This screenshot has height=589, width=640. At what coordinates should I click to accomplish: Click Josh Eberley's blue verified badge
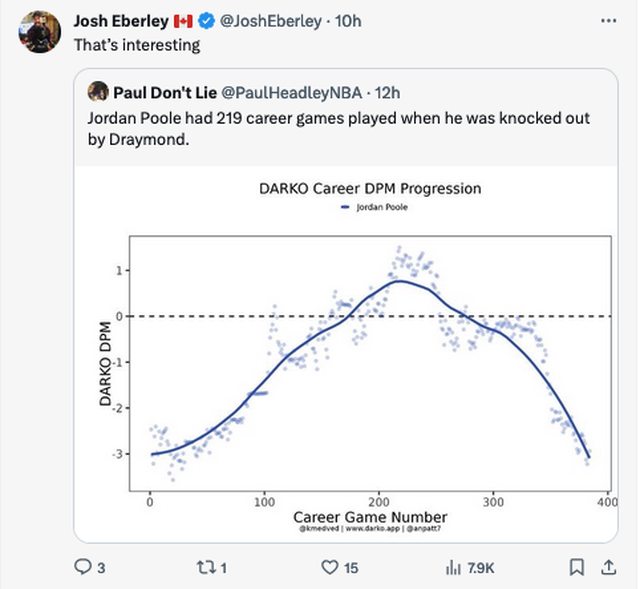click(x=206, y=21)
